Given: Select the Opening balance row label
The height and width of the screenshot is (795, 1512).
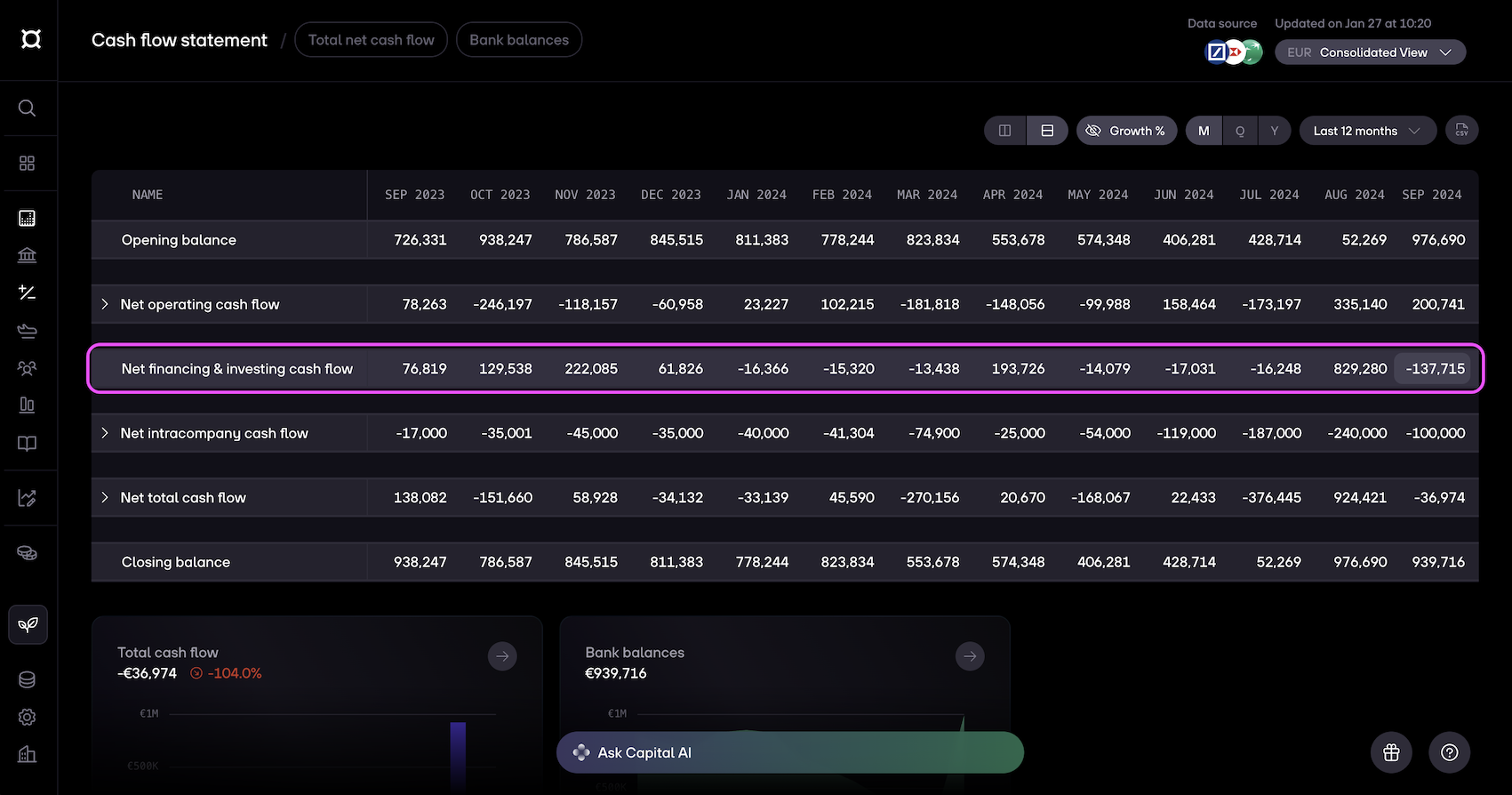Looking at the screenshot, I should tap(179, 240).
